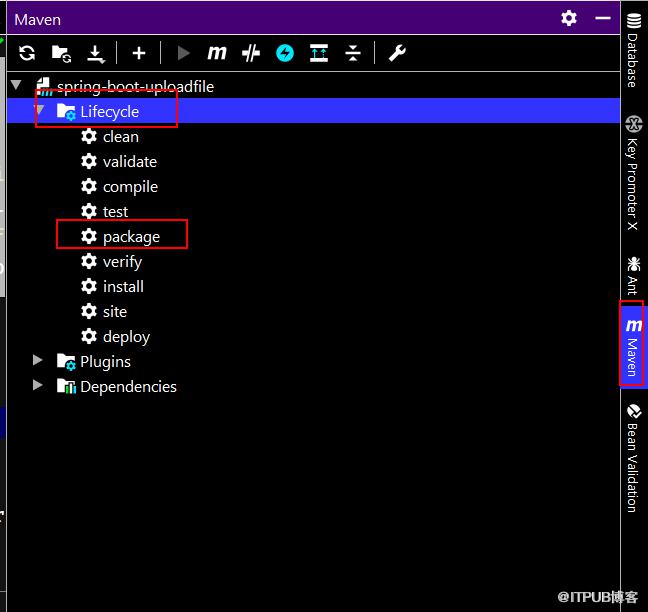Select the validate lifecycle goal
648x612 pixels.
pos(130,162)
